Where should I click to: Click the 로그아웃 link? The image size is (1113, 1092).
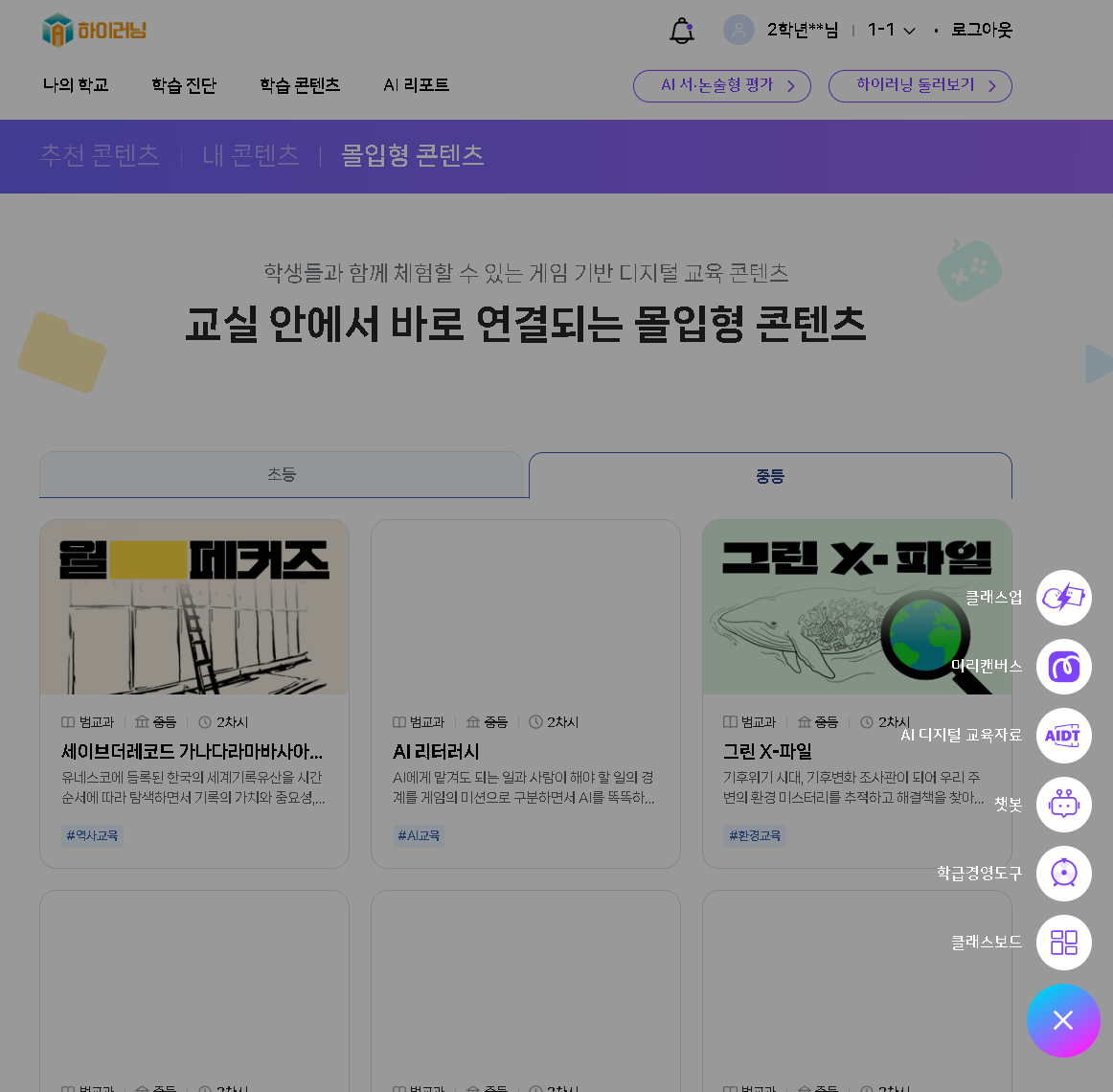pyautogui.click(x=982, y=30)
